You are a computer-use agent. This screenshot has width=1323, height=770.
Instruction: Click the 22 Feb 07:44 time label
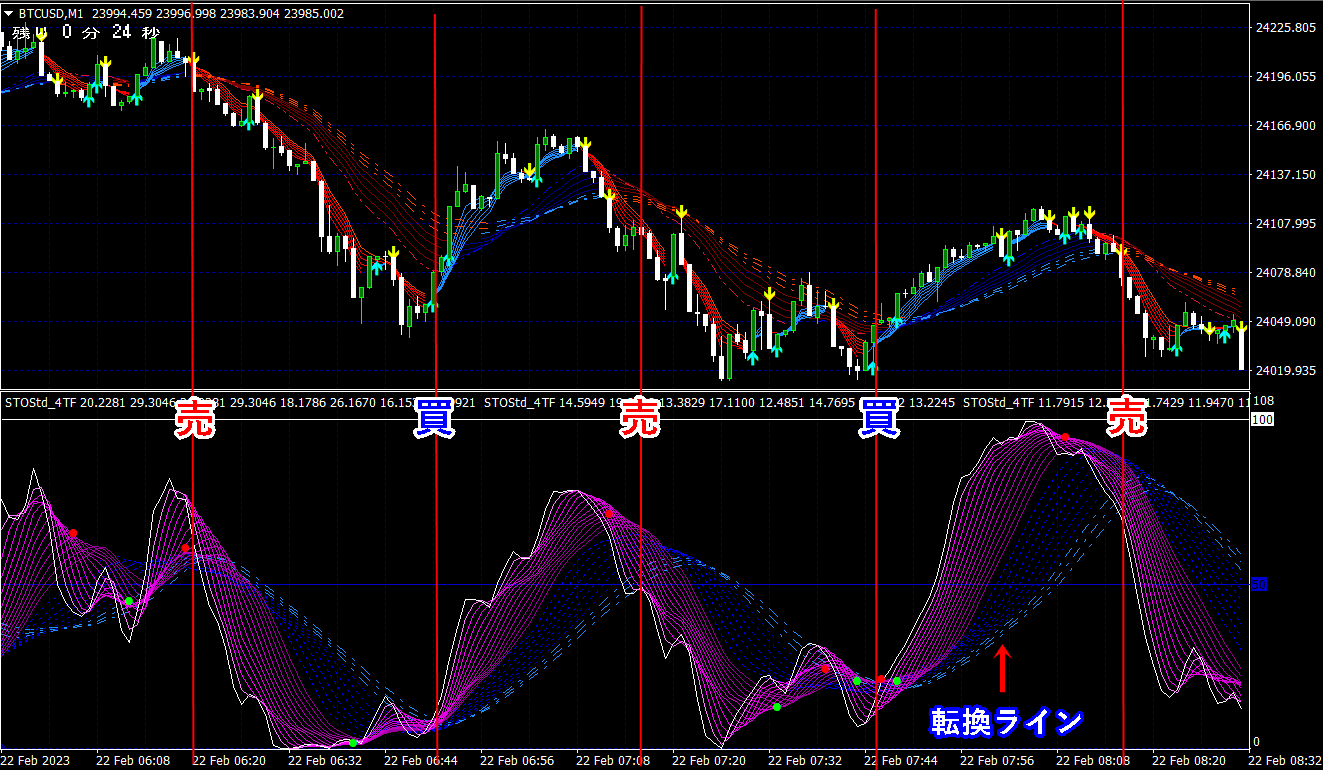tap(901, 760)
